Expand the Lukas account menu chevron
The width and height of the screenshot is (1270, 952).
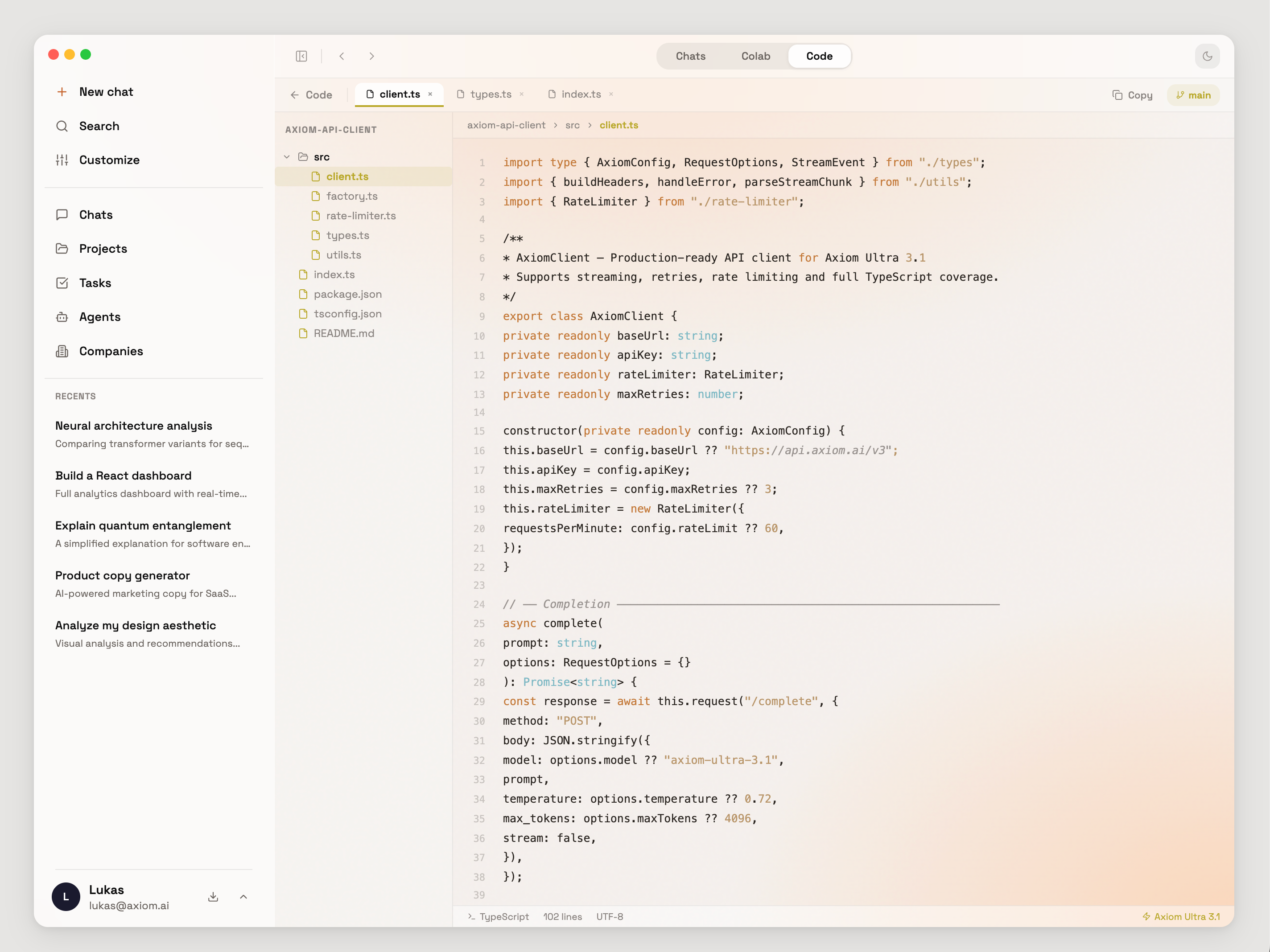point(243,896)
